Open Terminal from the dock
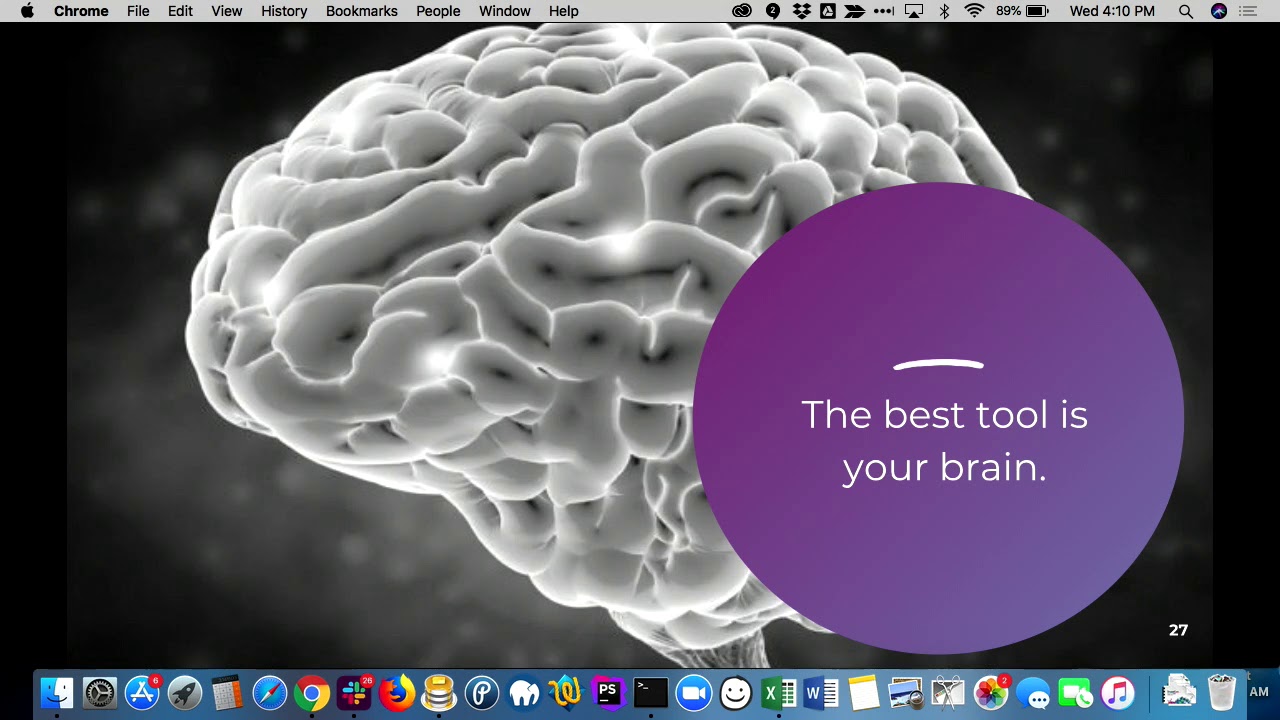Screen dimensions: 1280x720 tap(651, 692)
